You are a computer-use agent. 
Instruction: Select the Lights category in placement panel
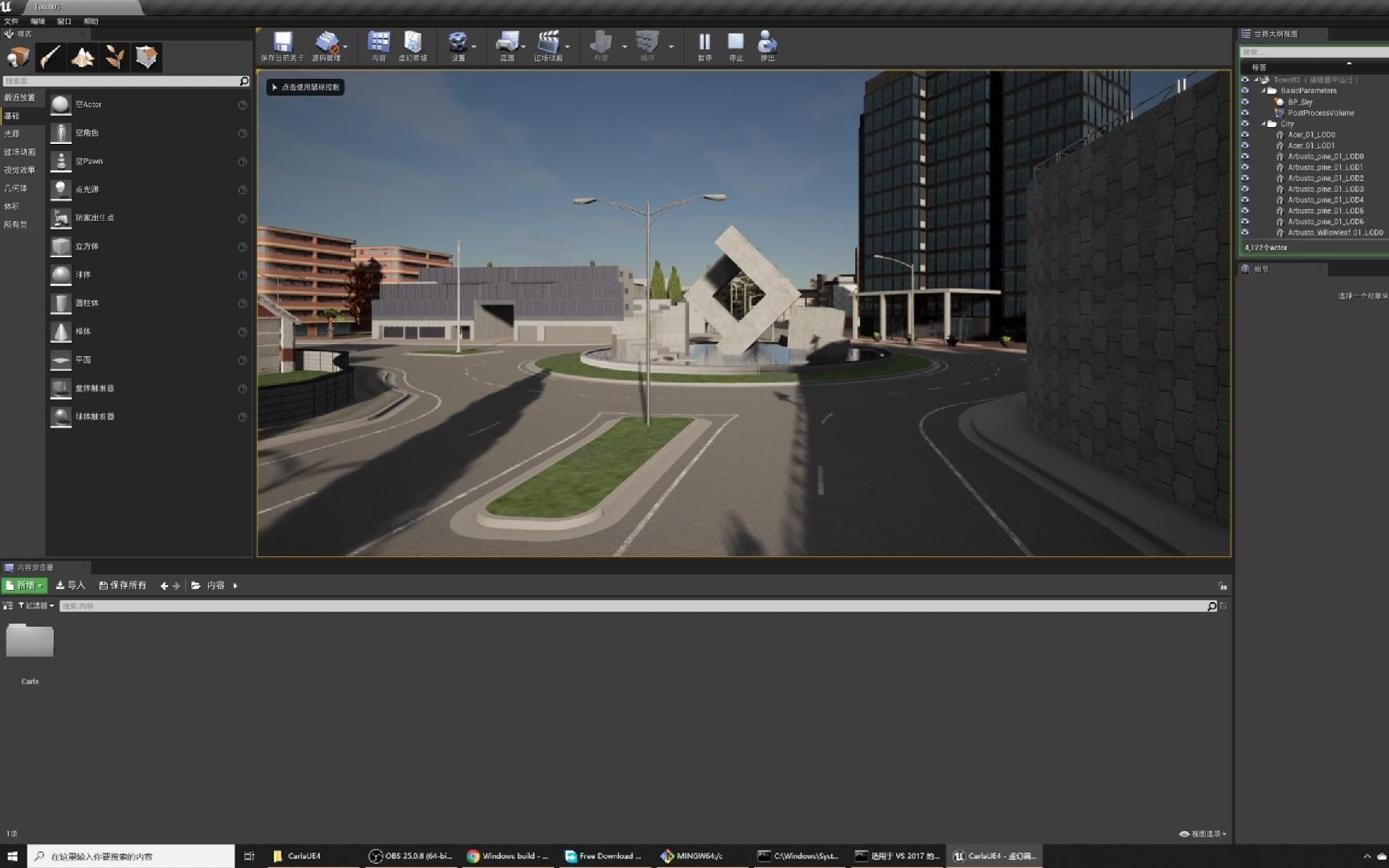point(12,133)
